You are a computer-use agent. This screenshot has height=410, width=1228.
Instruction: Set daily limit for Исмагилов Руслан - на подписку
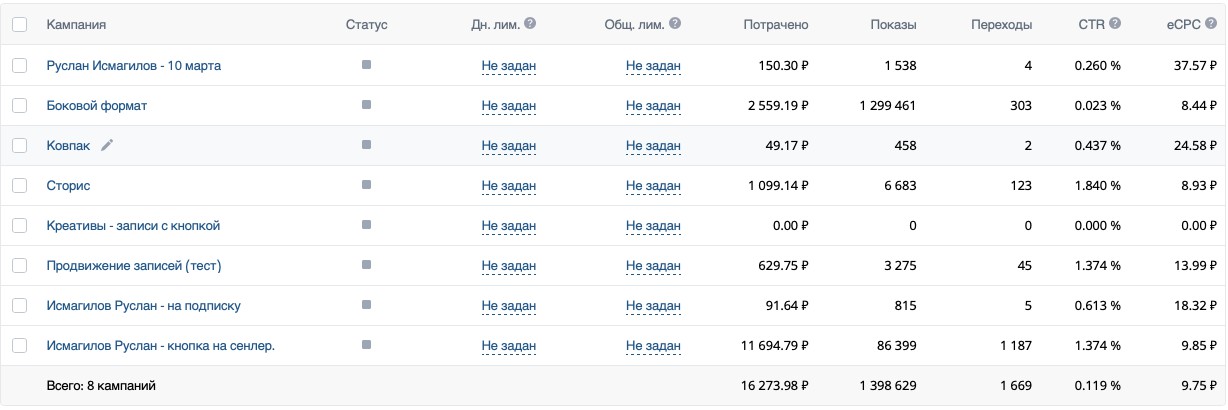point(509,305)
